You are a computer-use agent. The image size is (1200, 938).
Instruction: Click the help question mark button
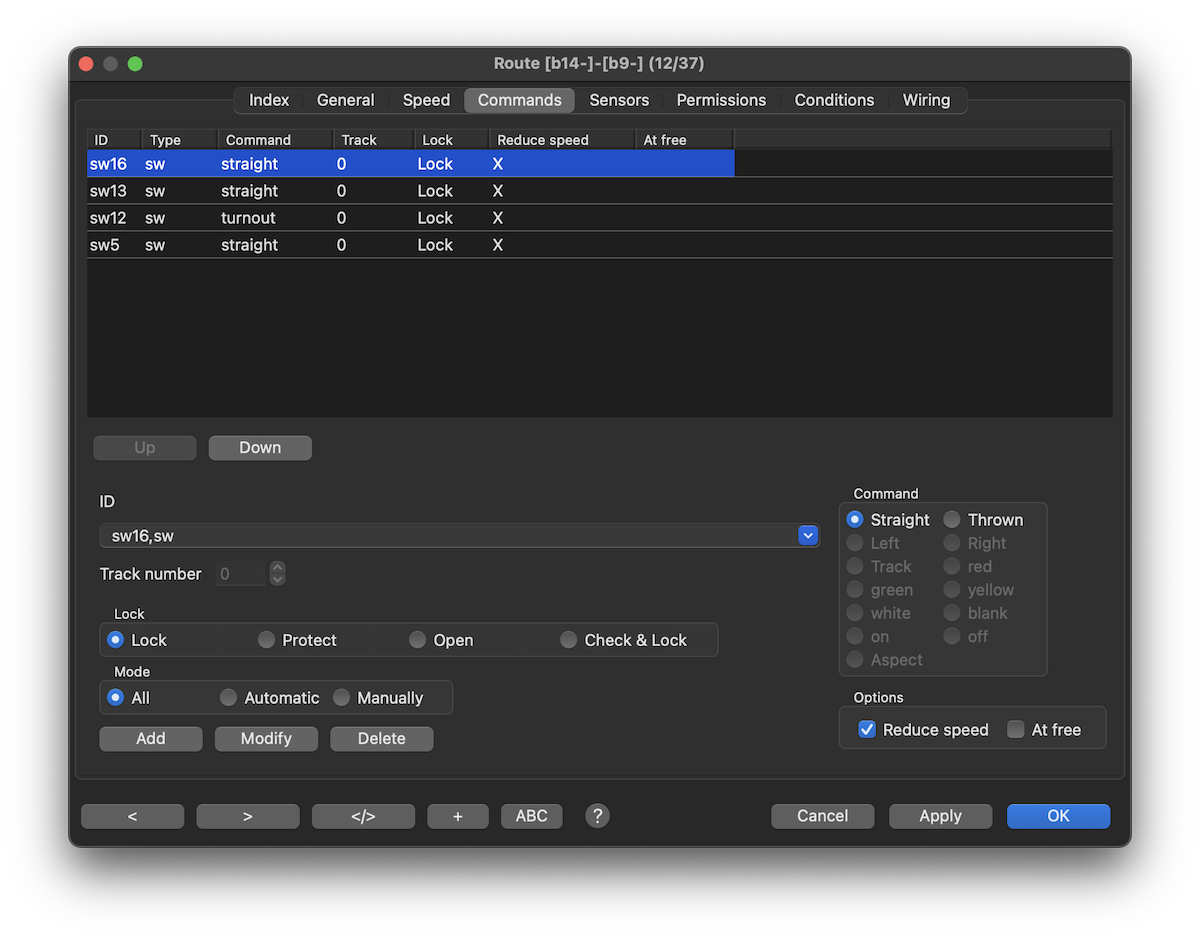coord(597,816)
